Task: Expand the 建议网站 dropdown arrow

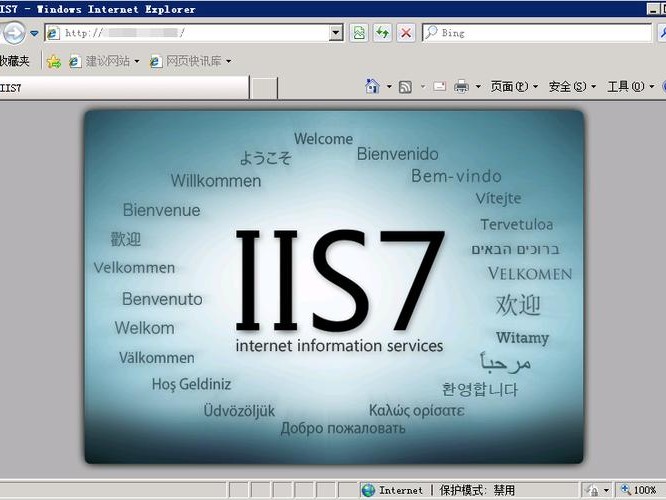Action: pyautogui.click(x=137, y=62)
